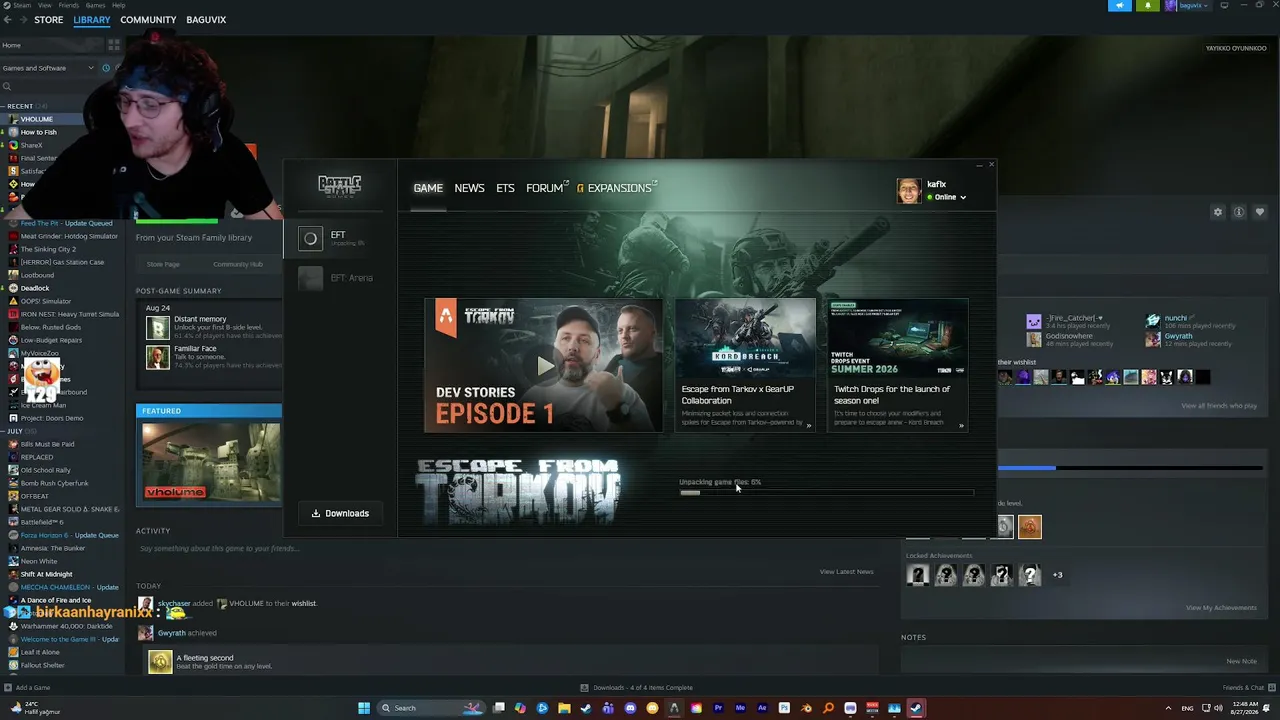Select EFT: Arena in the launcher sidebar

(x=340, y=278)
